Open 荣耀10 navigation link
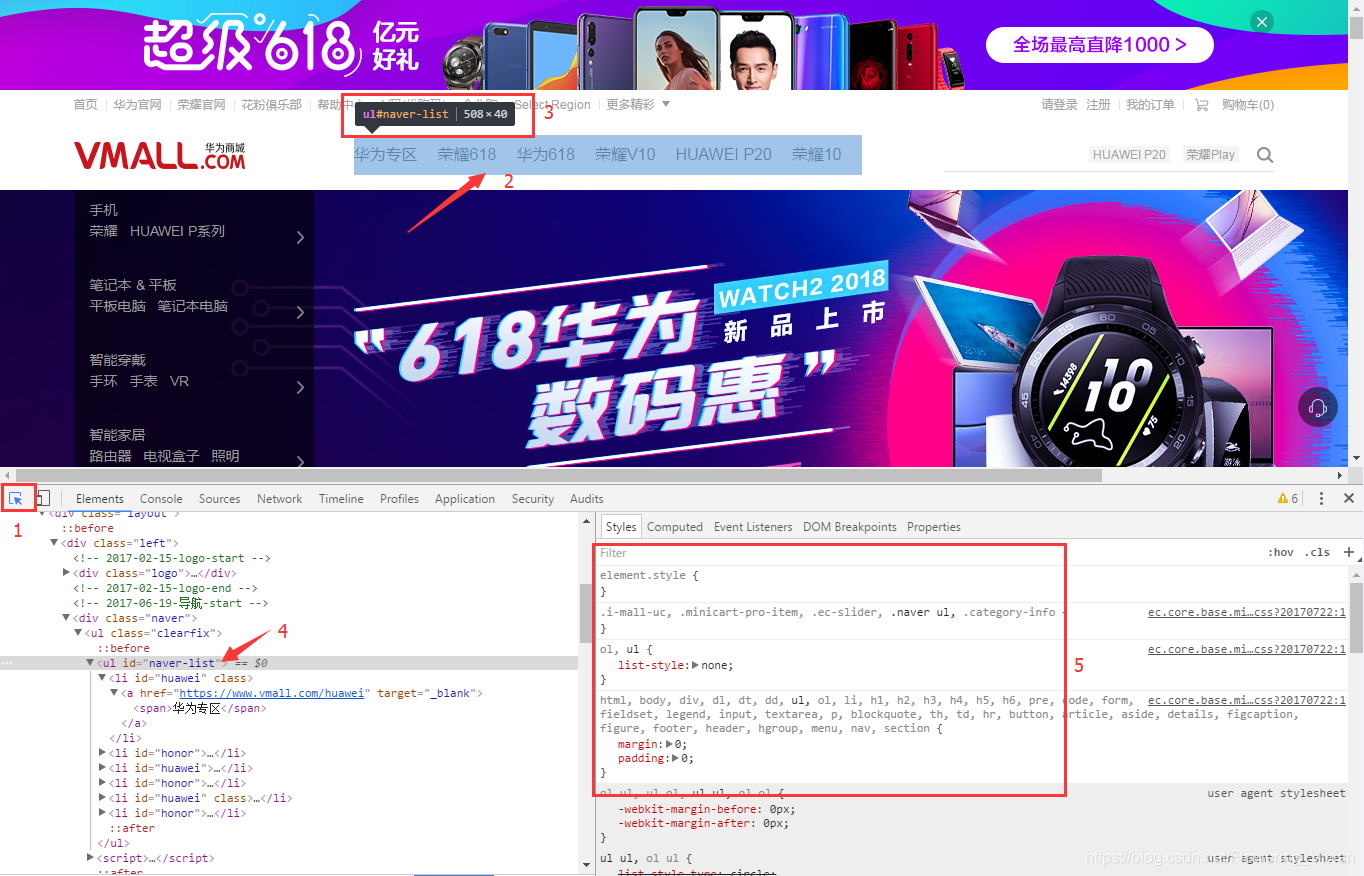This screenshot has height=876, width=1364. 817,154
